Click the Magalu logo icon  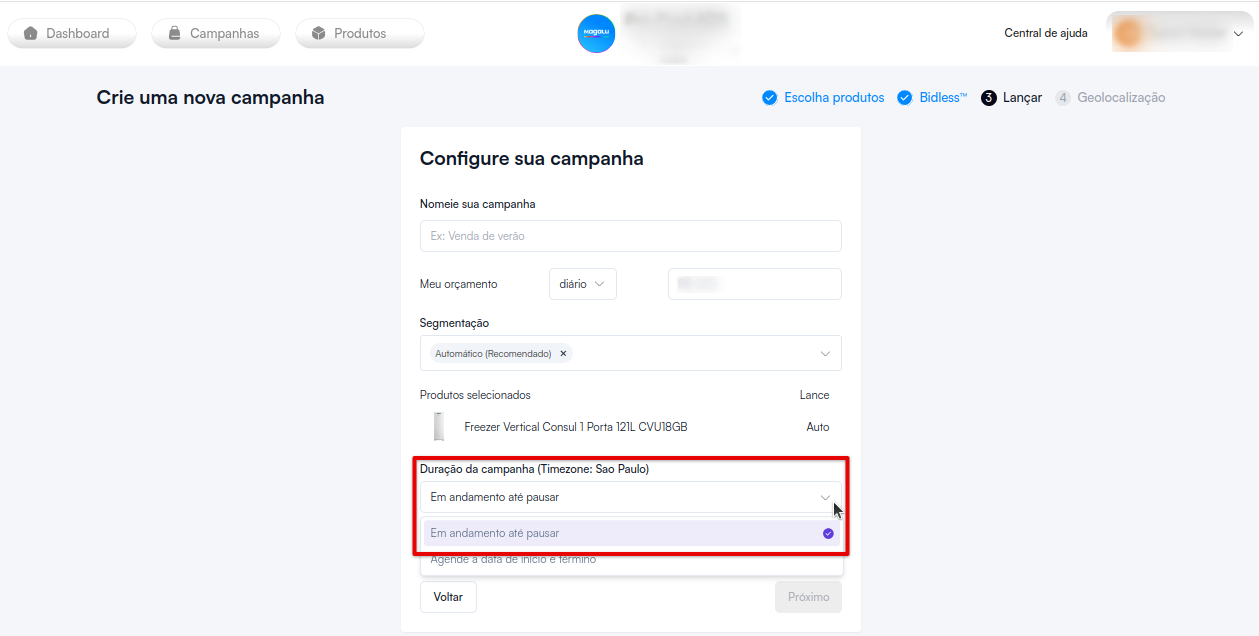(596, 34)
